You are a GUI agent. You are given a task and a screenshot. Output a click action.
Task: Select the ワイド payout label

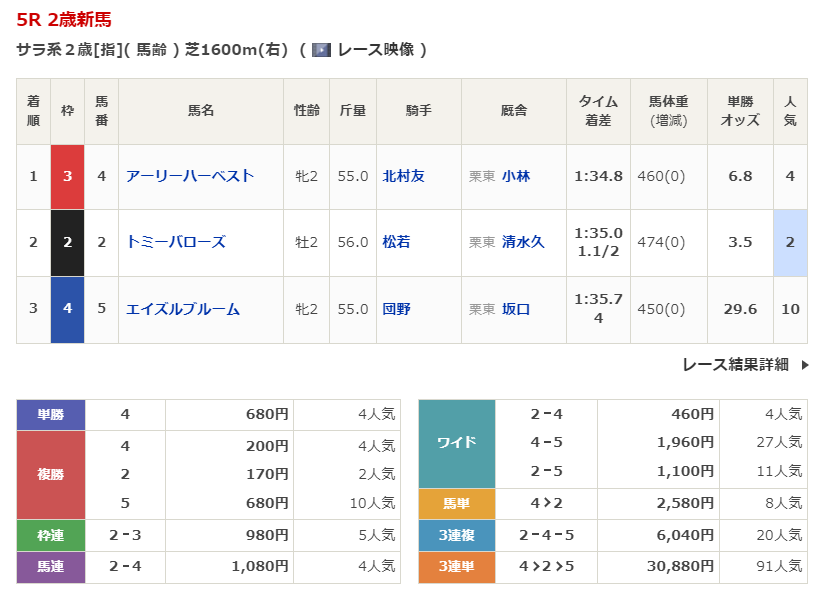click(456, 442)
